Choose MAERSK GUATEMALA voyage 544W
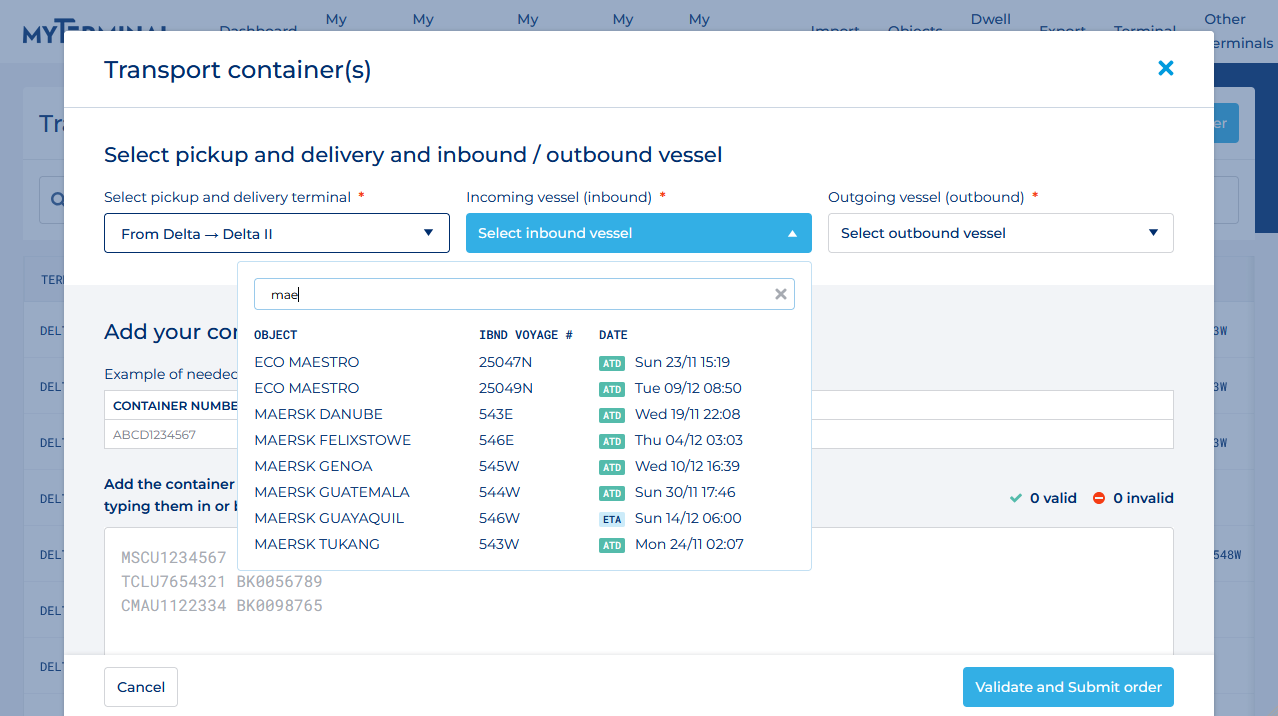The height and width of the screenshot is (716, 1278). (332, 492)
